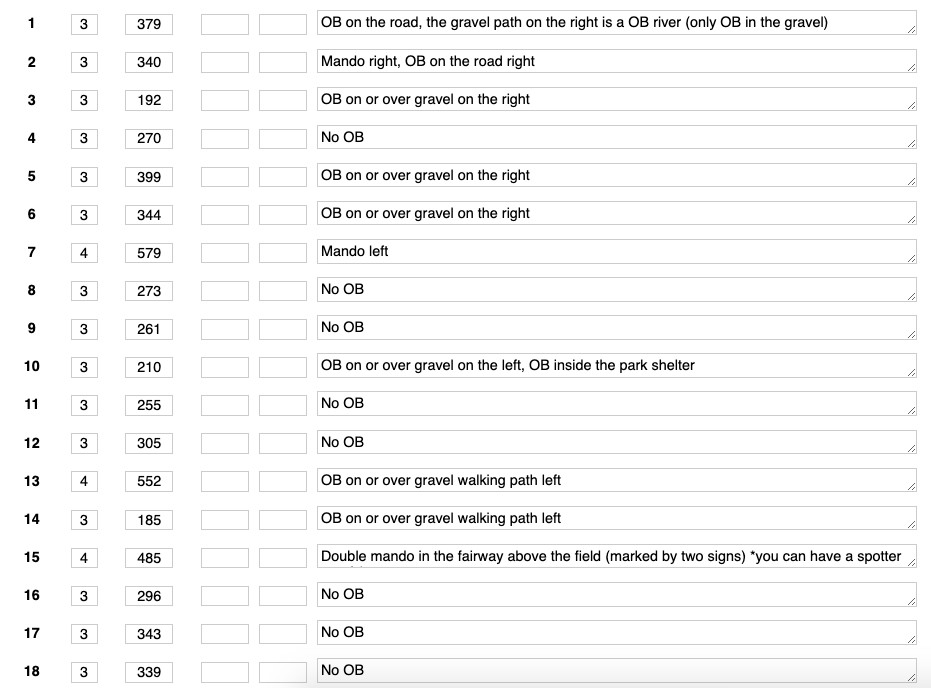Select the hole 5 distance field showing 399

point(149,177)
